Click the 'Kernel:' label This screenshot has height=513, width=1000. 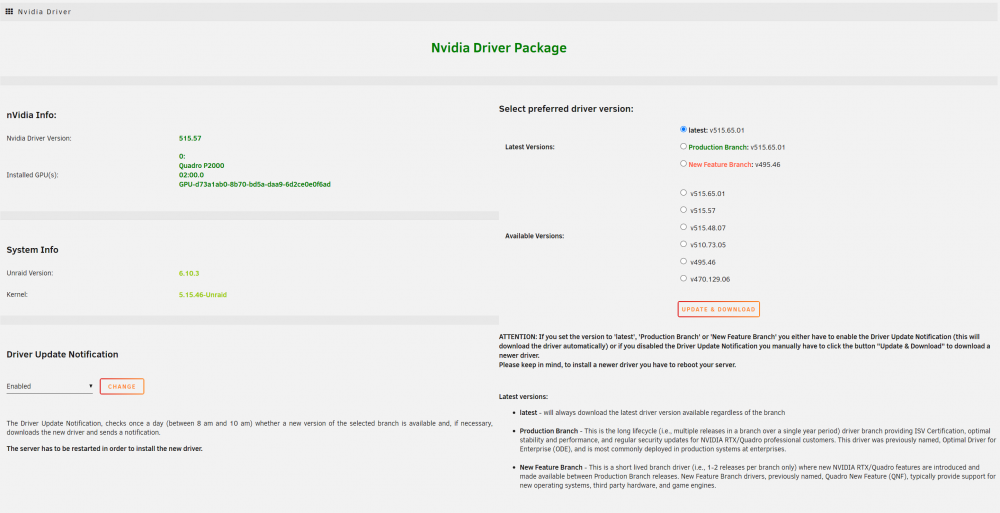coord(17,295)
